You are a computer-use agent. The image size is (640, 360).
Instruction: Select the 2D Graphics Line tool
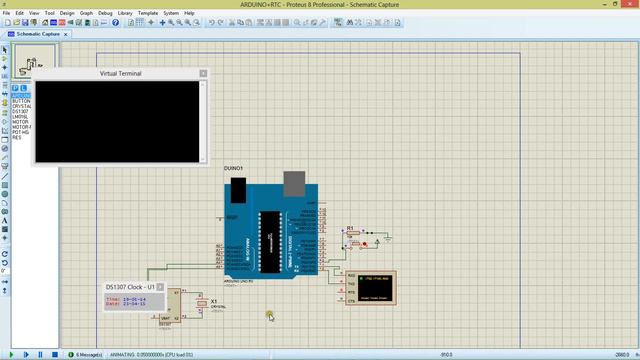click(5, 176)
